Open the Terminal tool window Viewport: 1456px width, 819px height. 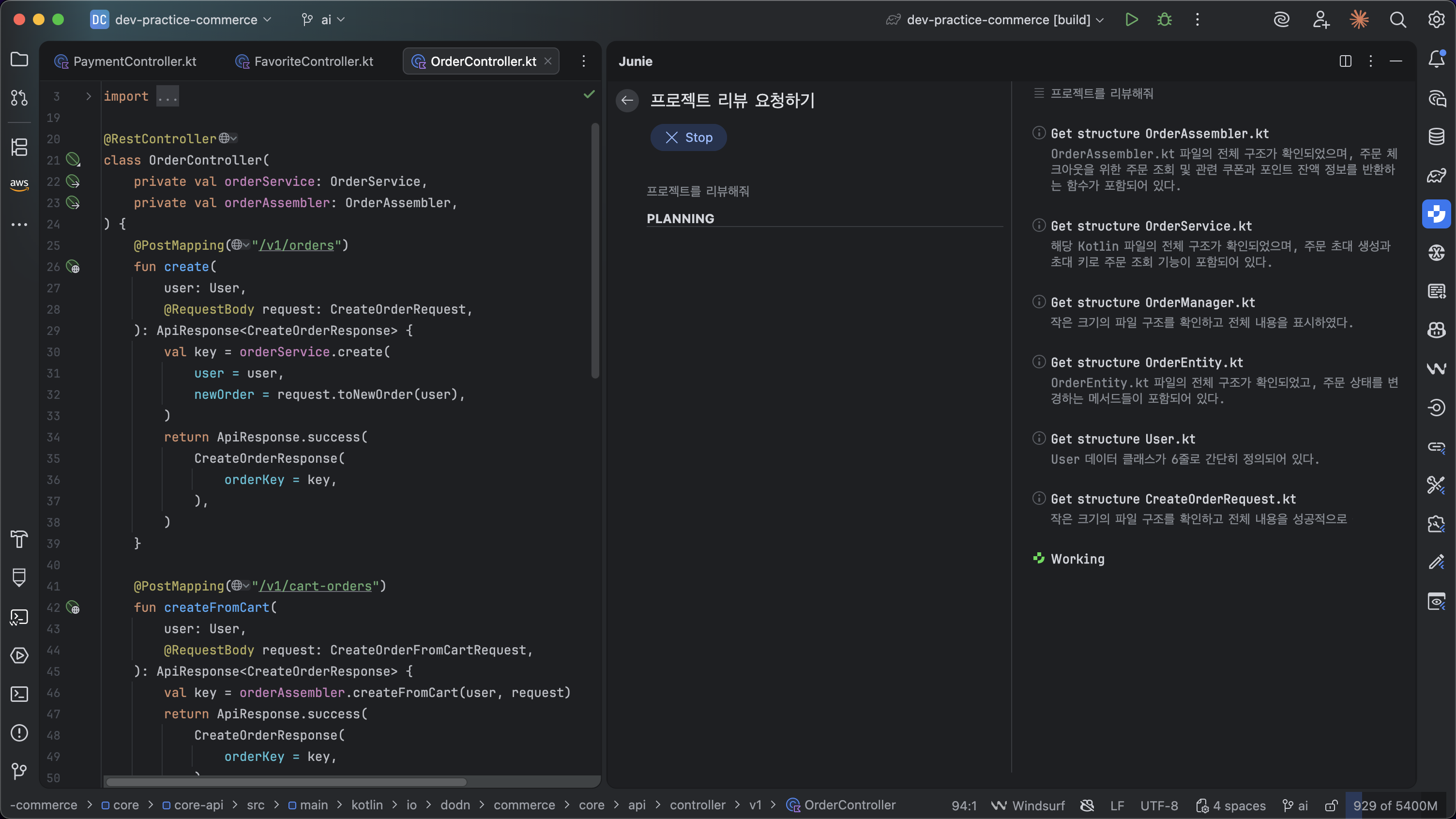pos(19,694)
